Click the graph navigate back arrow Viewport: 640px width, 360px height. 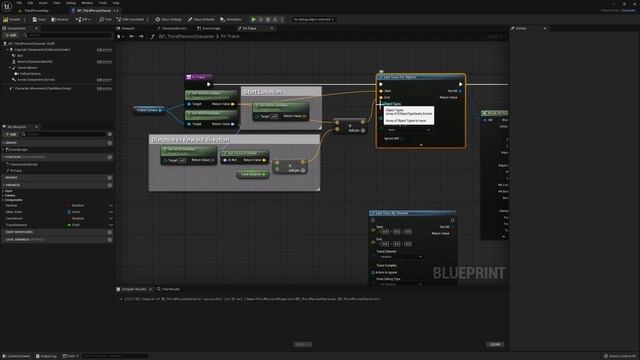(x=132, y=36)
